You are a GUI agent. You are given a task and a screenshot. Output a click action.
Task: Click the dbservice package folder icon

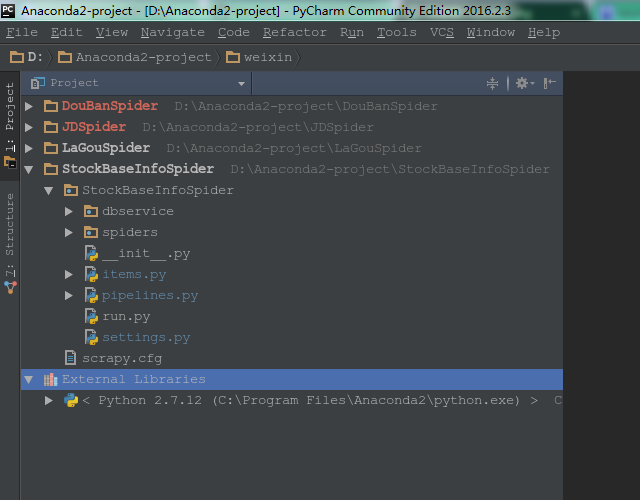[91, 211]
